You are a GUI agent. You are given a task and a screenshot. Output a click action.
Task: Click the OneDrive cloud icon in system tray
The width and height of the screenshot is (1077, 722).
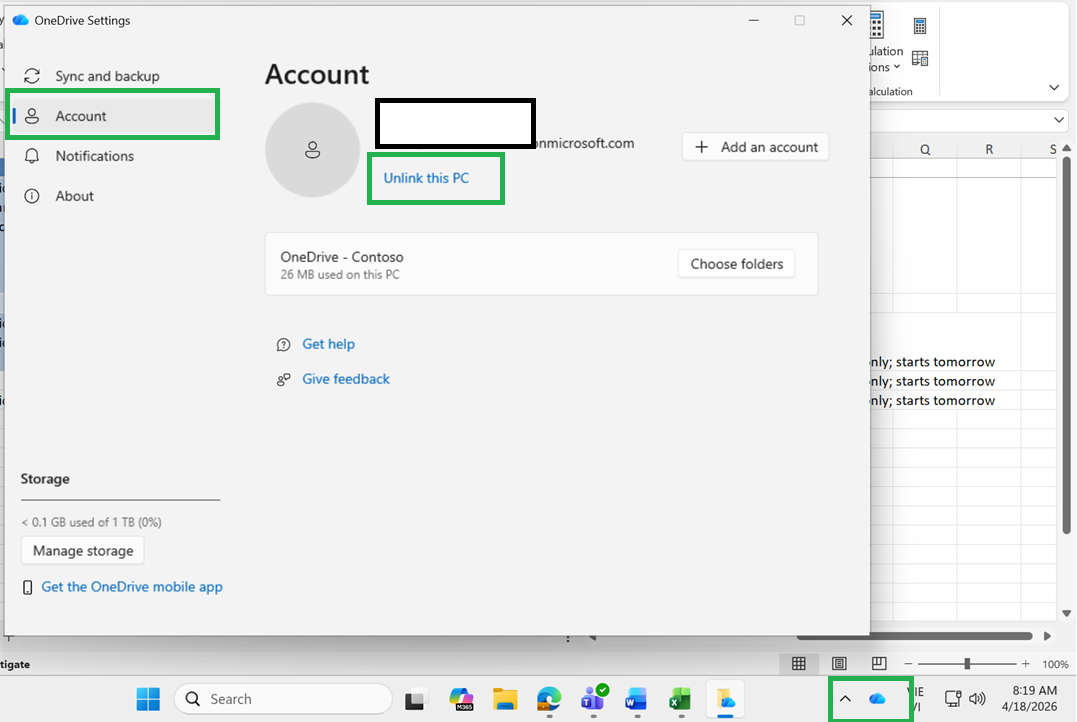877,699
